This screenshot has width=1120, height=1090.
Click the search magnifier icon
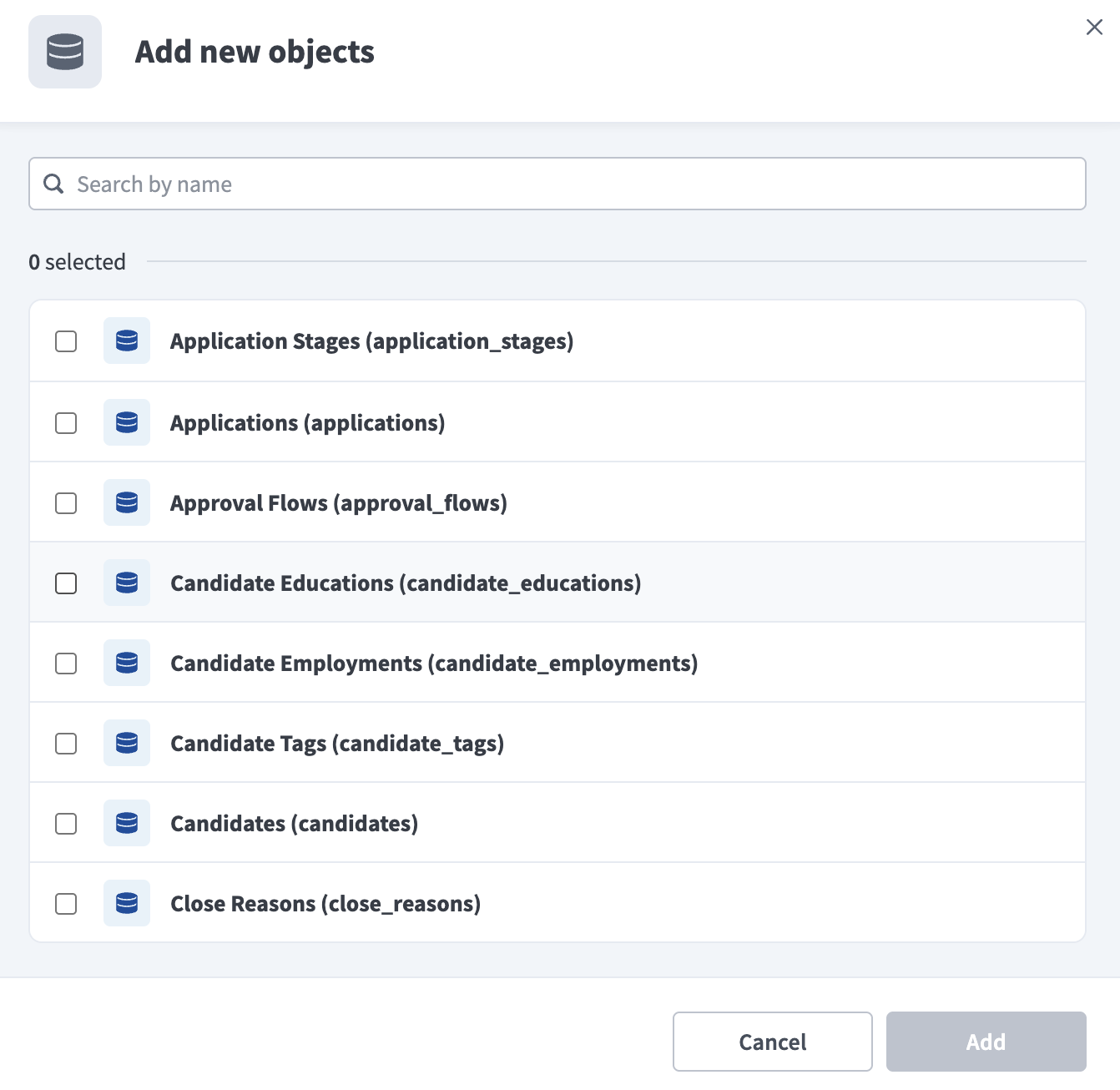tap(53, 184)
